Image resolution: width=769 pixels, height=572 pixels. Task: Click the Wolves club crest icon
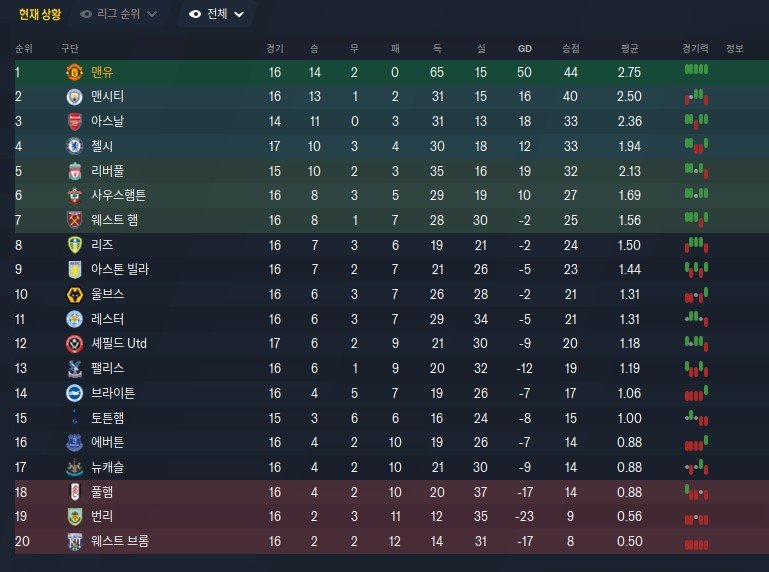75,294
